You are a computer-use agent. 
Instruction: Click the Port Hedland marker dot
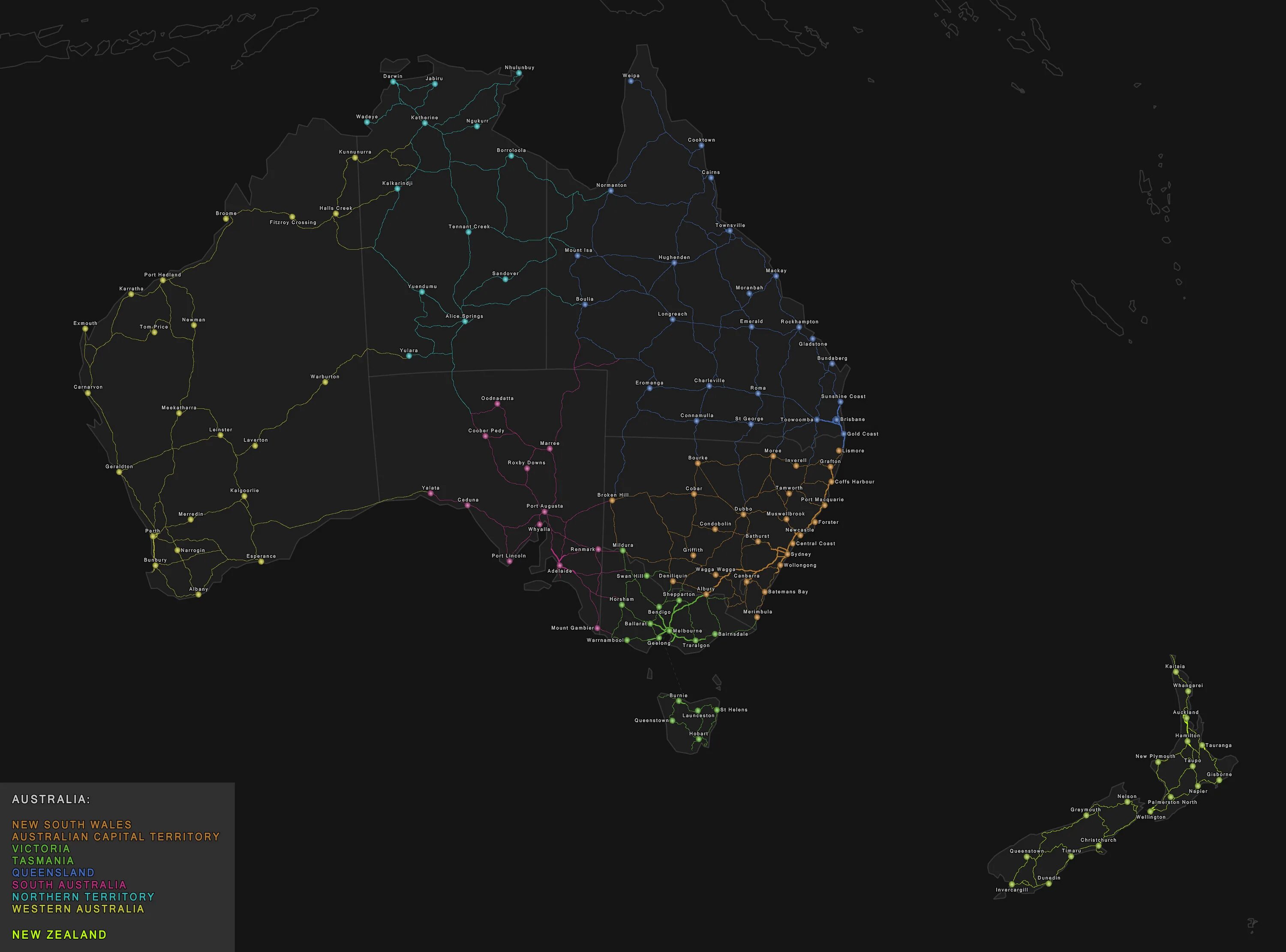coord(162,280)
